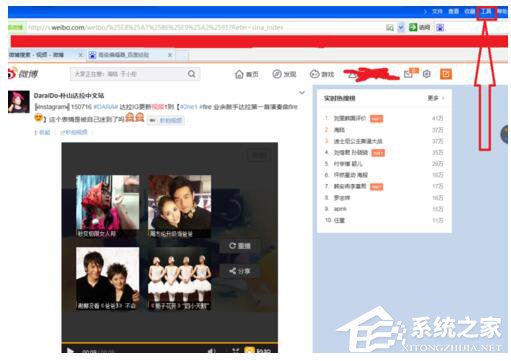
Task: Click the Weibo logo
Action: (x=23, y=74)
